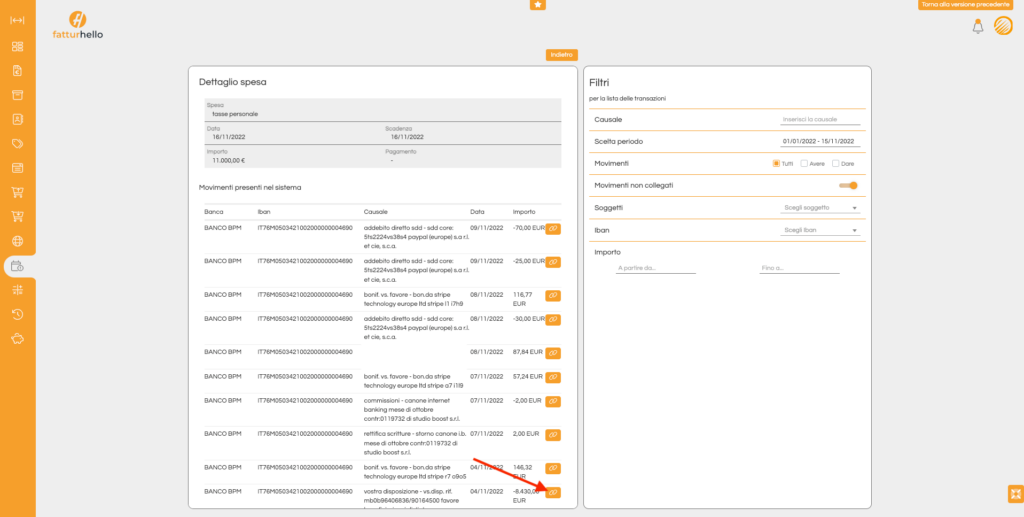Image resolution: width=1024 pixels, height=517 pixels.
Task: Open the contacts address book icon
Action: click(x=18, y=119)
